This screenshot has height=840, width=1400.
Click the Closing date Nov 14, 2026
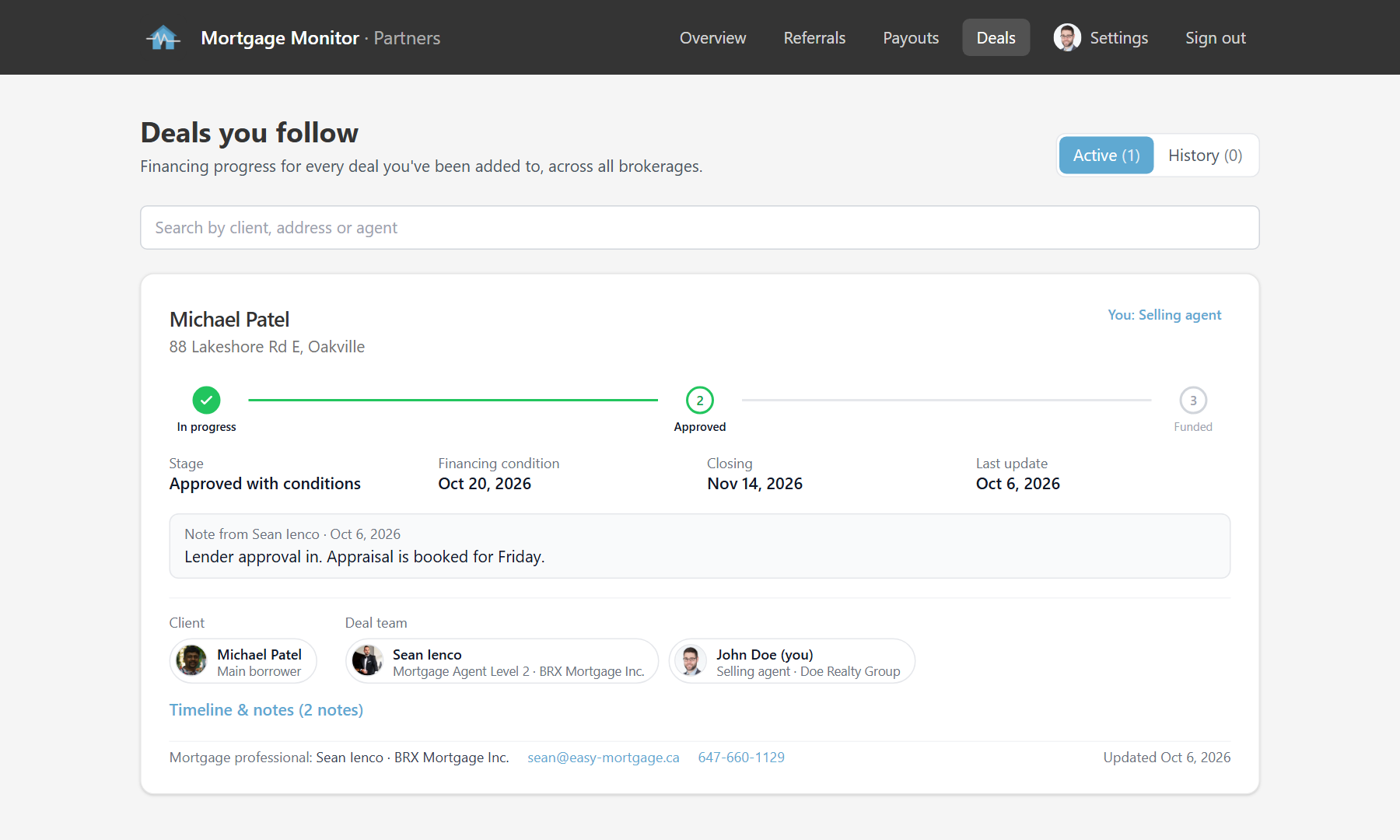(754, 484)
